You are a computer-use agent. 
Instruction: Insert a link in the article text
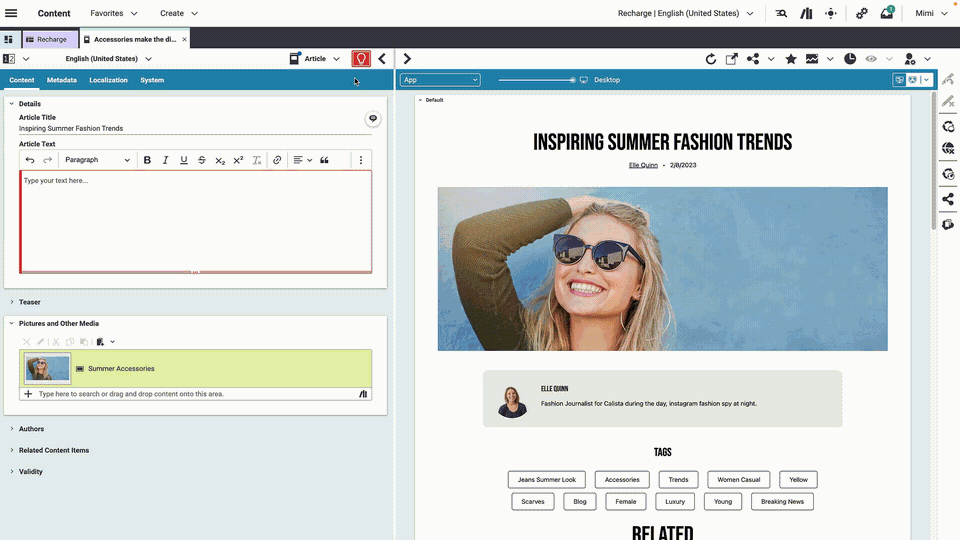[x=277, y=160]
